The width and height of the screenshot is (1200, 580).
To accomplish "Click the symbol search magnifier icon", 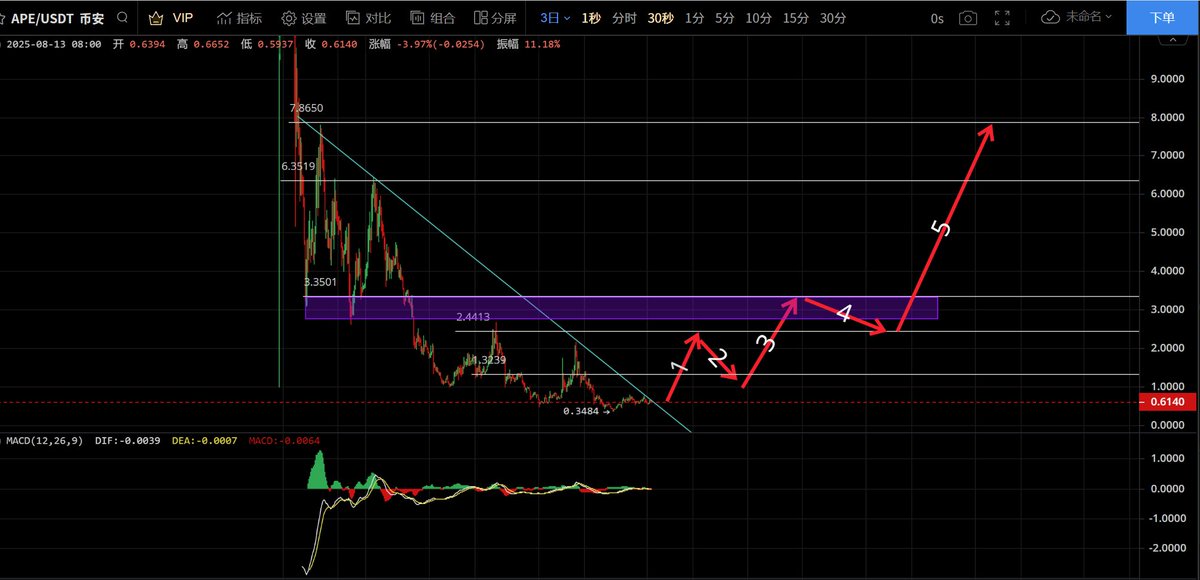I will pos(120,18).
